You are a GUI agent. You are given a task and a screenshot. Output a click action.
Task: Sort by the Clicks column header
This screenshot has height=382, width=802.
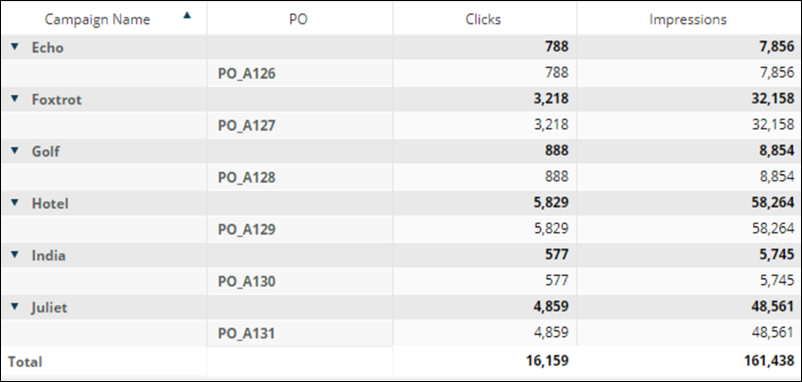pos(483,19)
